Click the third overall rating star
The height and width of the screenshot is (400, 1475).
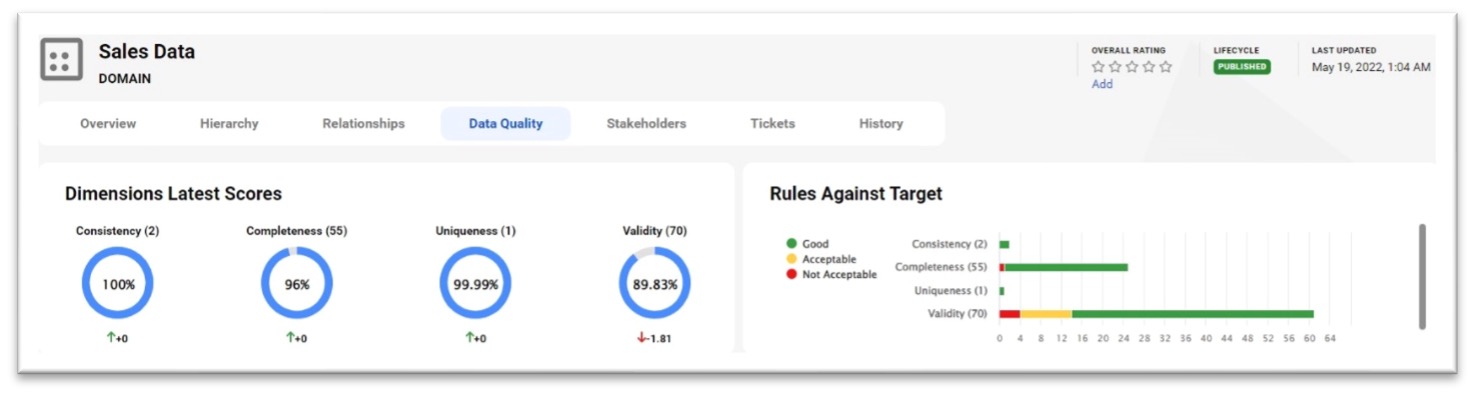[x=1131, y=67]
